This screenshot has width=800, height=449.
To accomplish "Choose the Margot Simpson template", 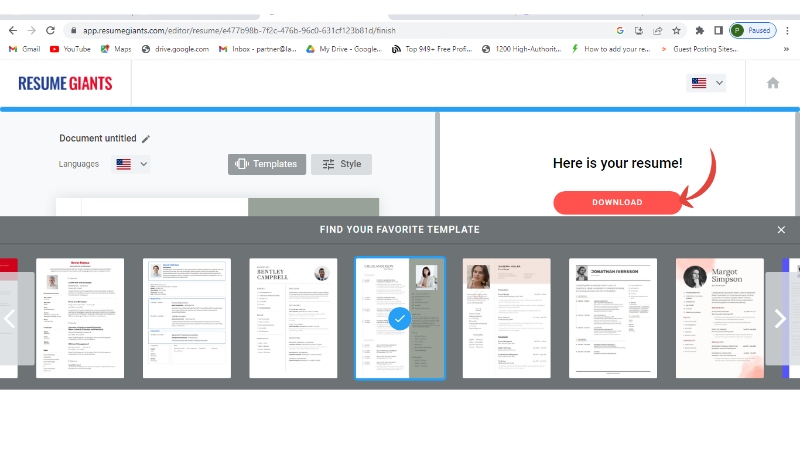I will [720, 318].
